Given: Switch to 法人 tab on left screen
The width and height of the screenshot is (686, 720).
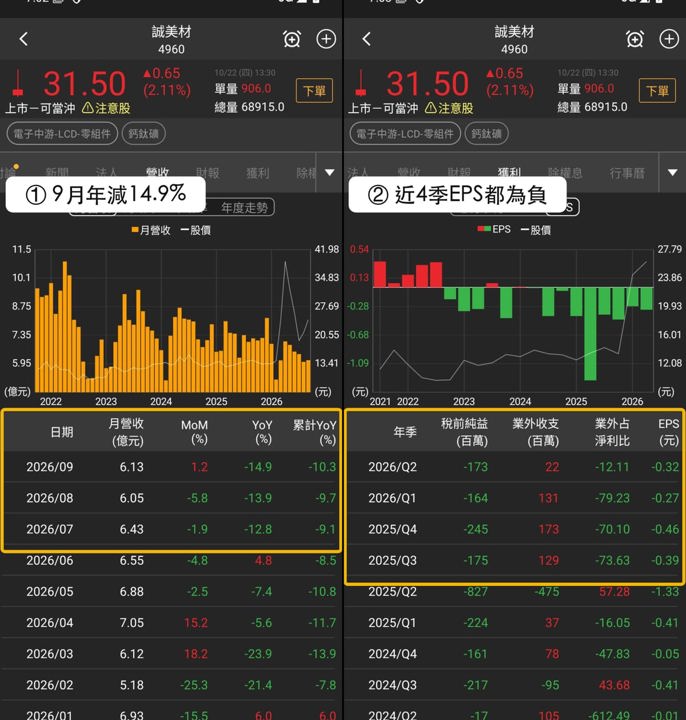Looking at the screenshot, I should [x=107, y=173].
